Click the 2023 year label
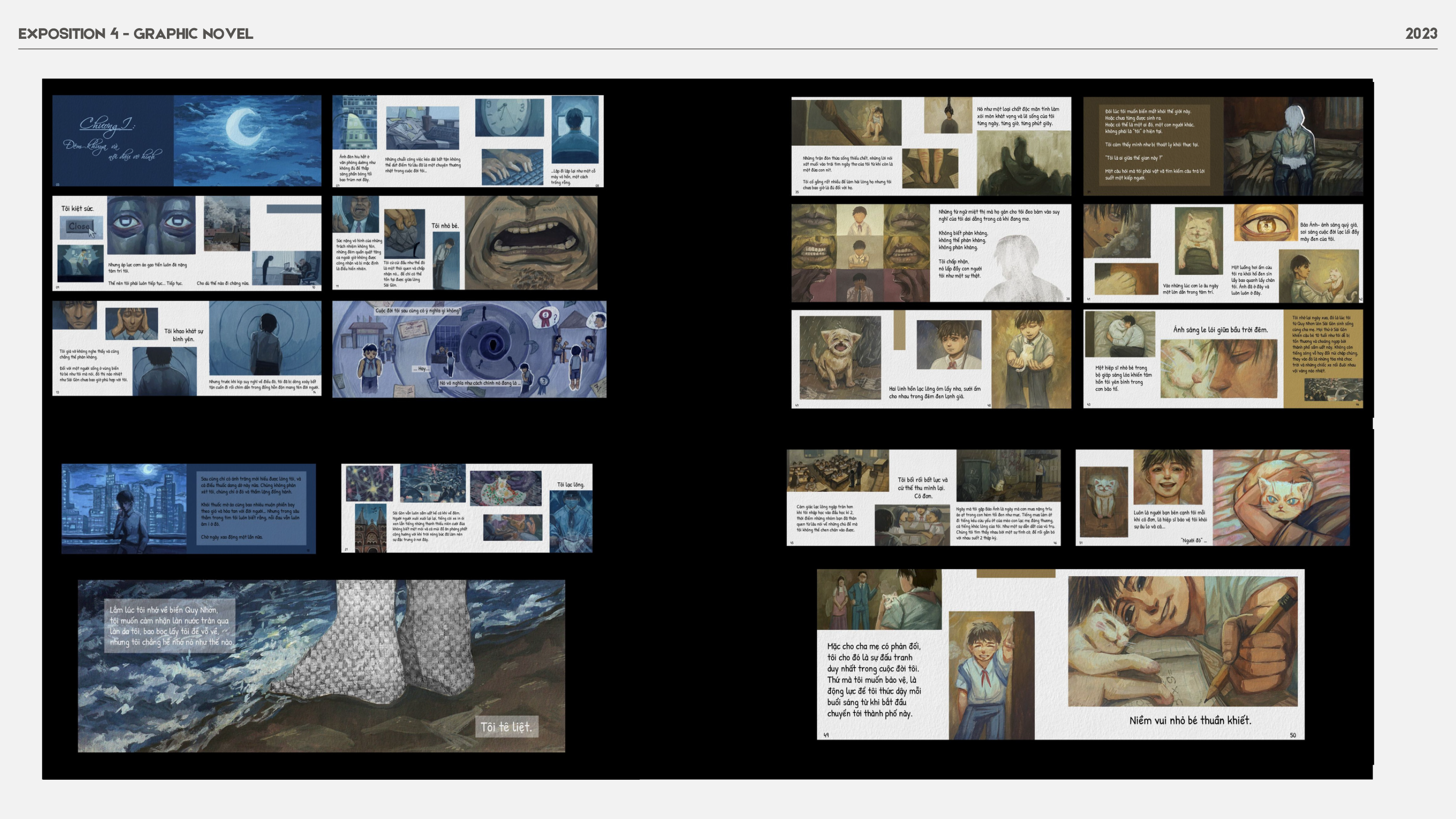 tap(1421, 34)
